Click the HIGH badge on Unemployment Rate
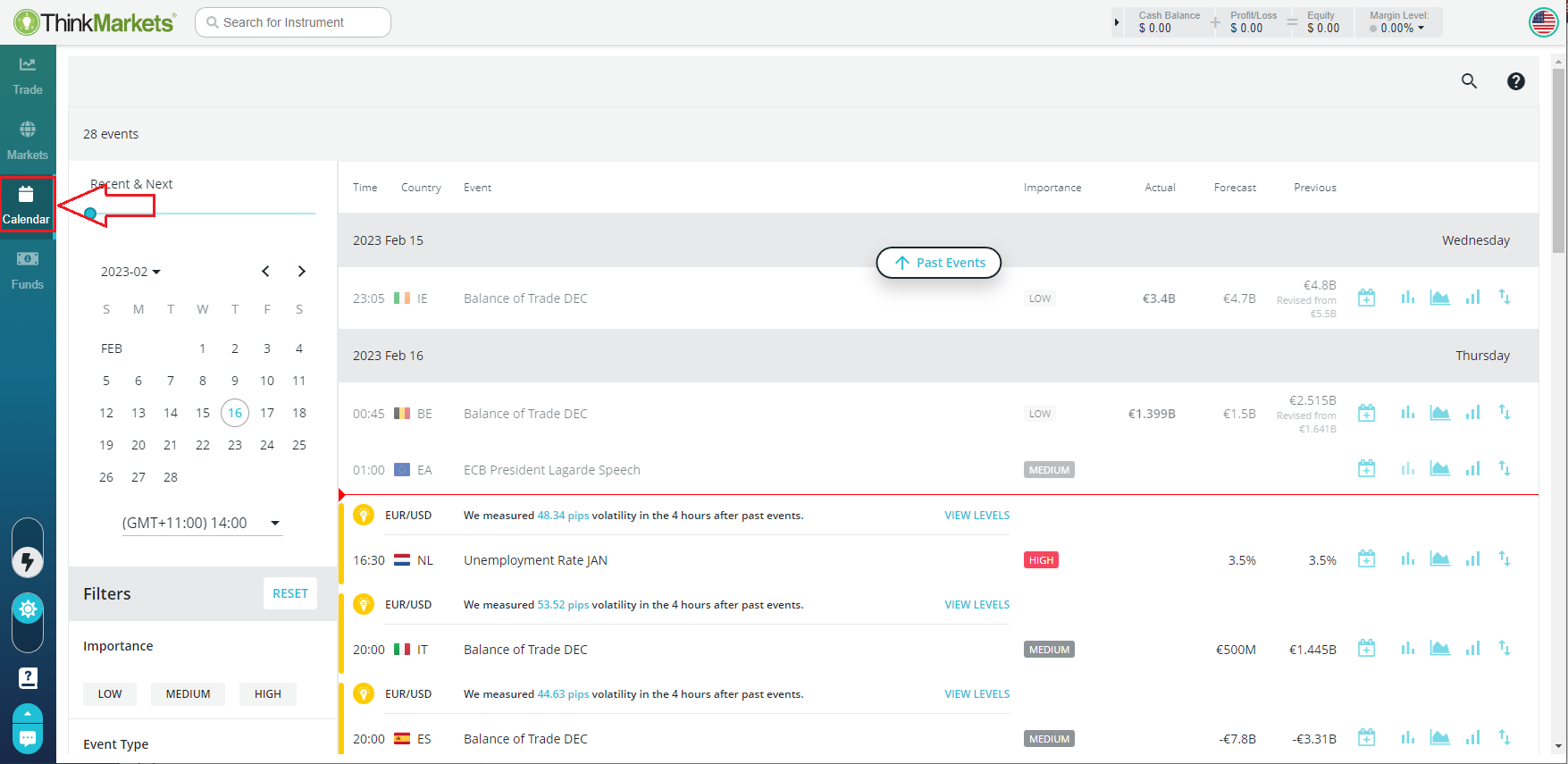1568x764 pixels. 1041,560
